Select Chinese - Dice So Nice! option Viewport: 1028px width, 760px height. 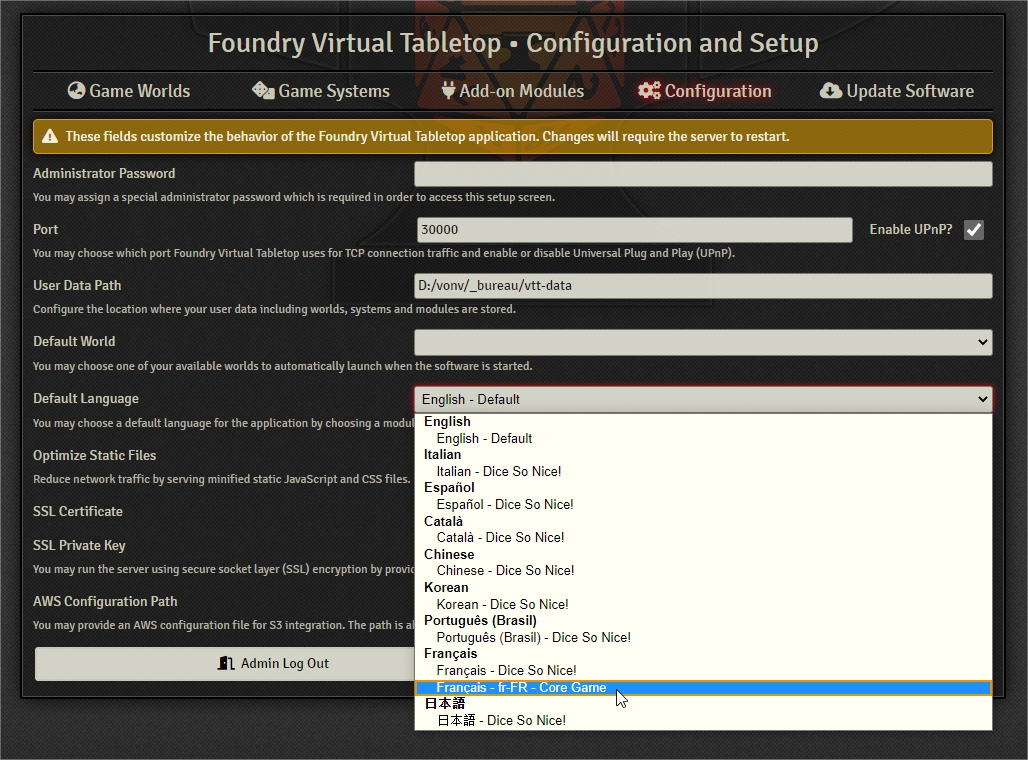tap(703, 570)
